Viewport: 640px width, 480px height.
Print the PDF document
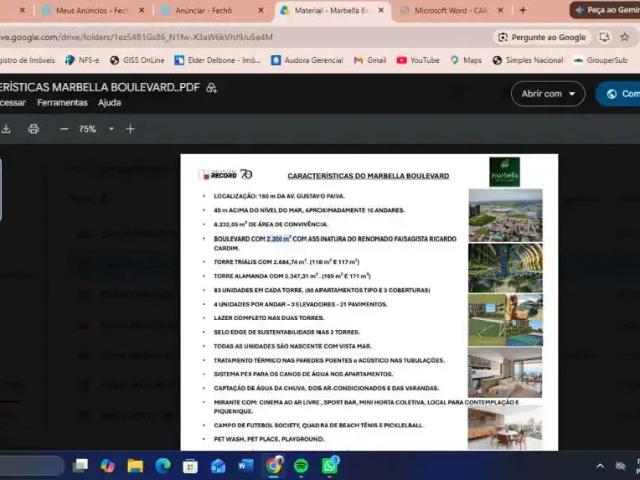point(33,129)
